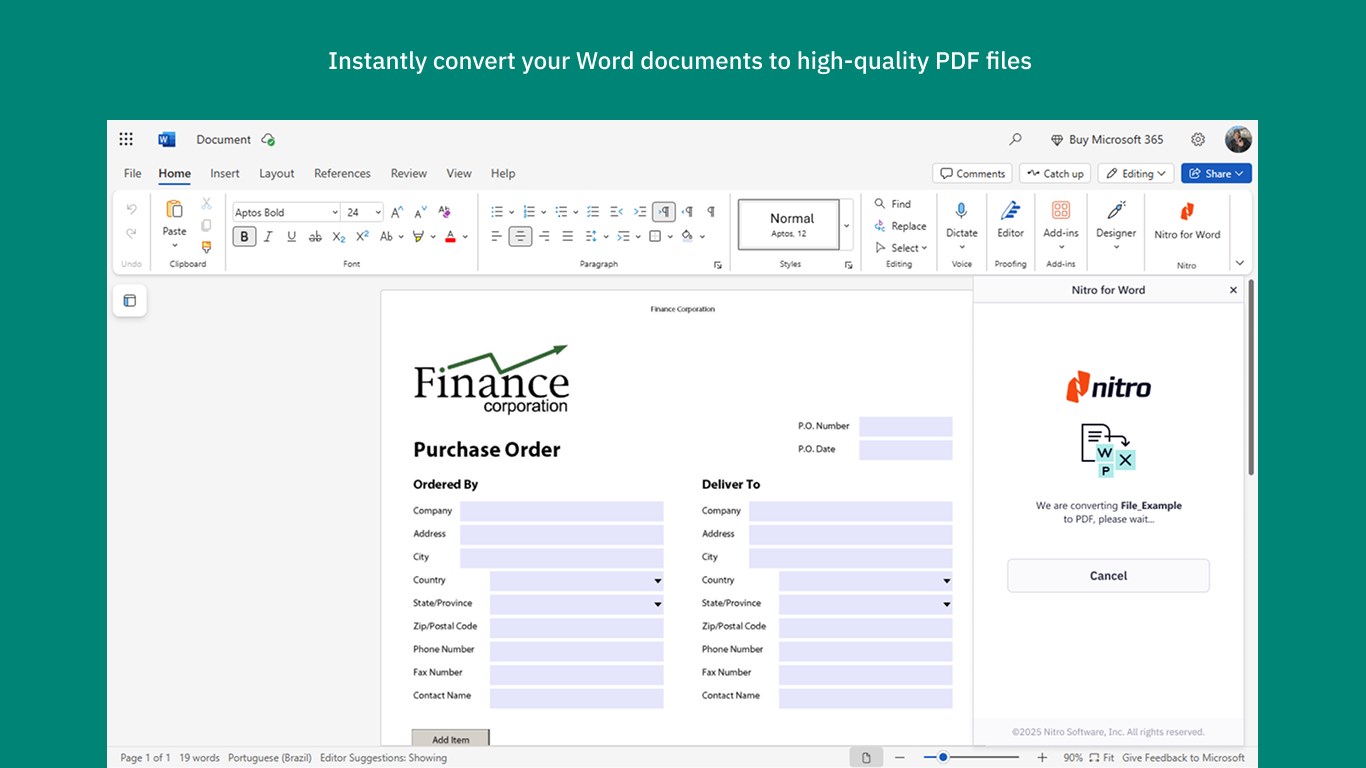Image resolution: width=1366 pixels, height=768 pixels.
Task: Open the Editing mode dropdown
Action: coord(1136,174)
